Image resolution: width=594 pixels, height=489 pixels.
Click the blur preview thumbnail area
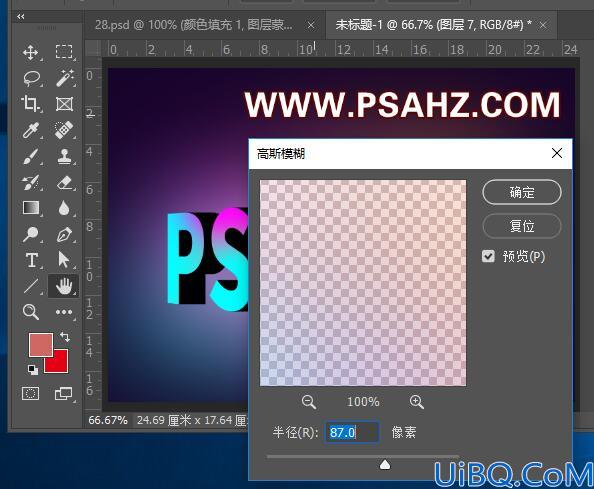363,283
